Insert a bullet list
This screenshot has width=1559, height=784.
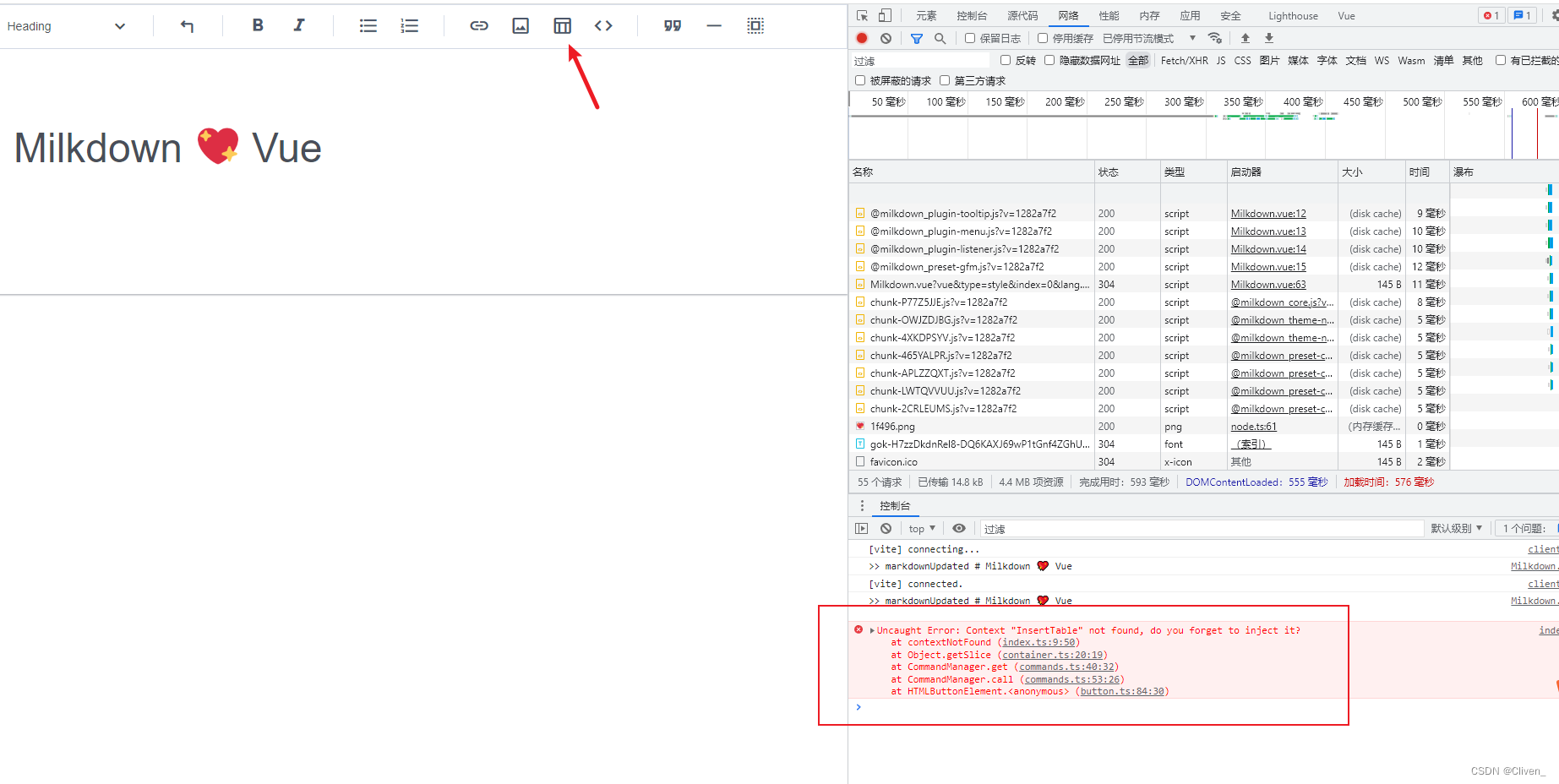[368, 26]
